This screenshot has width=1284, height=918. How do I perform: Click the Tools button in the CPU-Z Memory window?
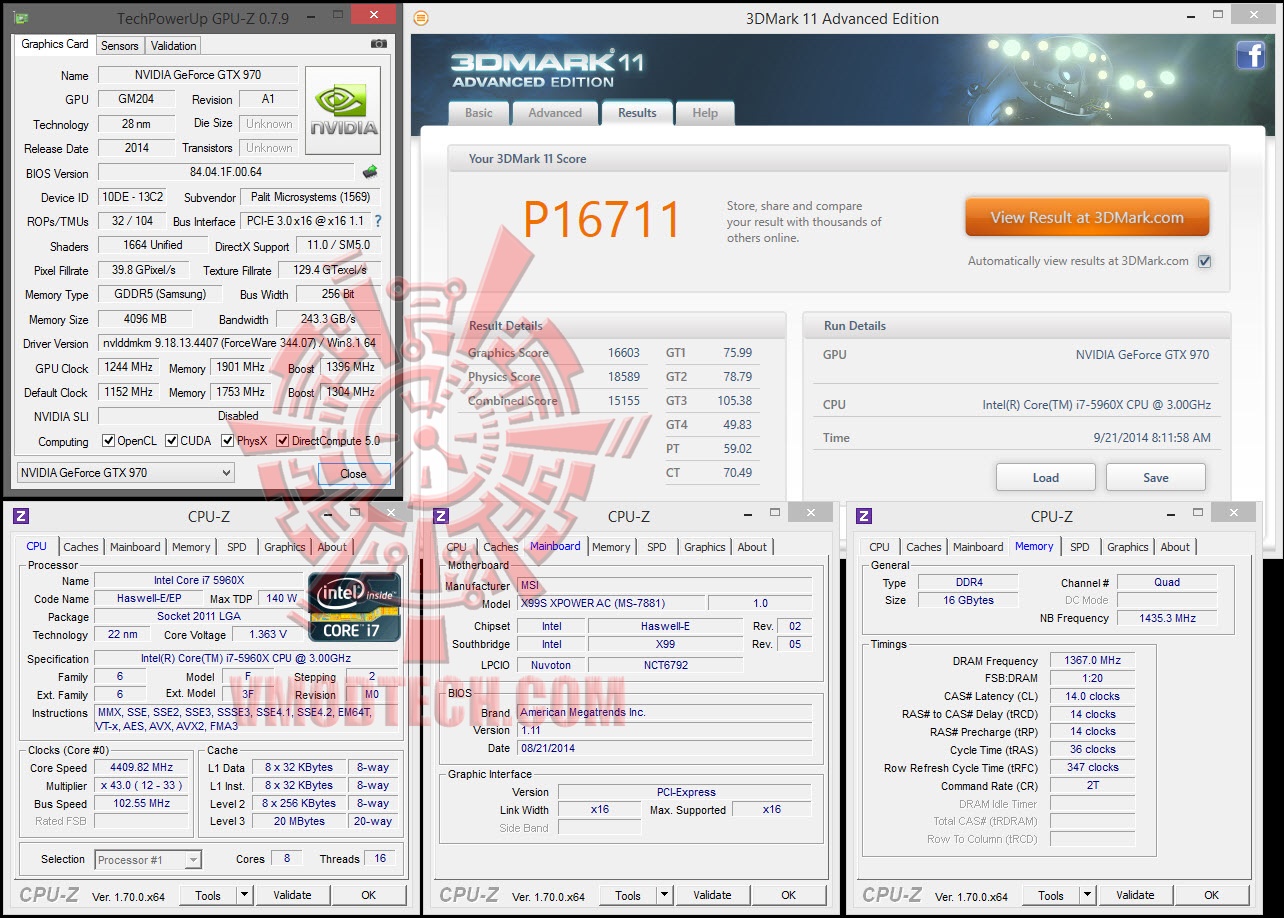point(1051,895)
